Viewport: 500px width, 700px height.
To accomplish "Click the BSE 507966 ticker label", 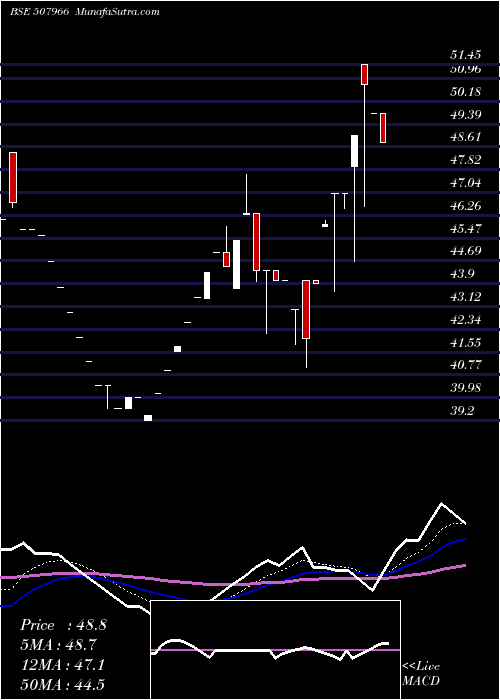I will 39,12.
